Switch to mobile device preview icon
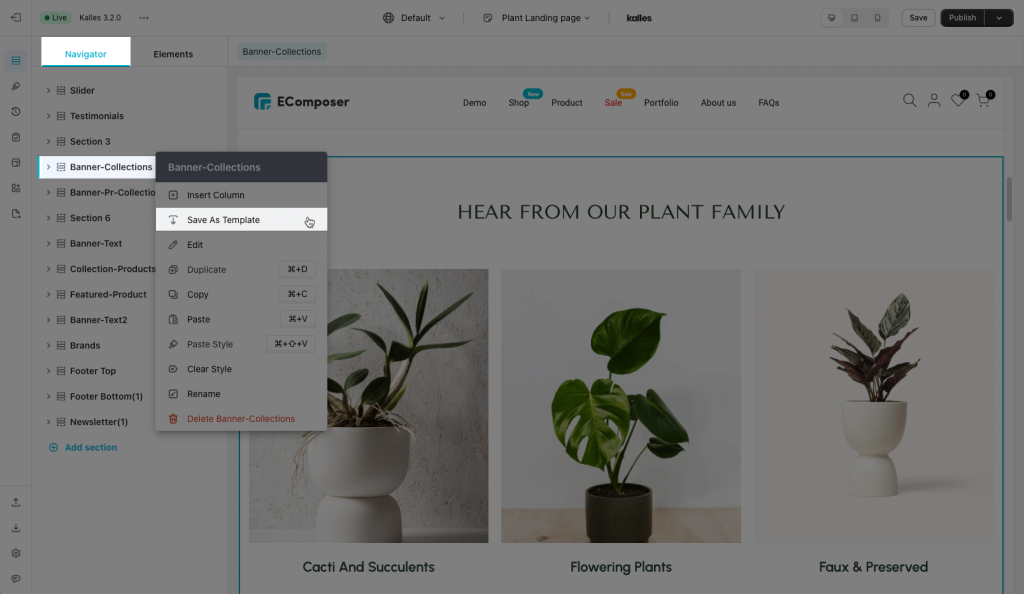This screenshot has height=594, width=1024. click(x=877, y=18)
